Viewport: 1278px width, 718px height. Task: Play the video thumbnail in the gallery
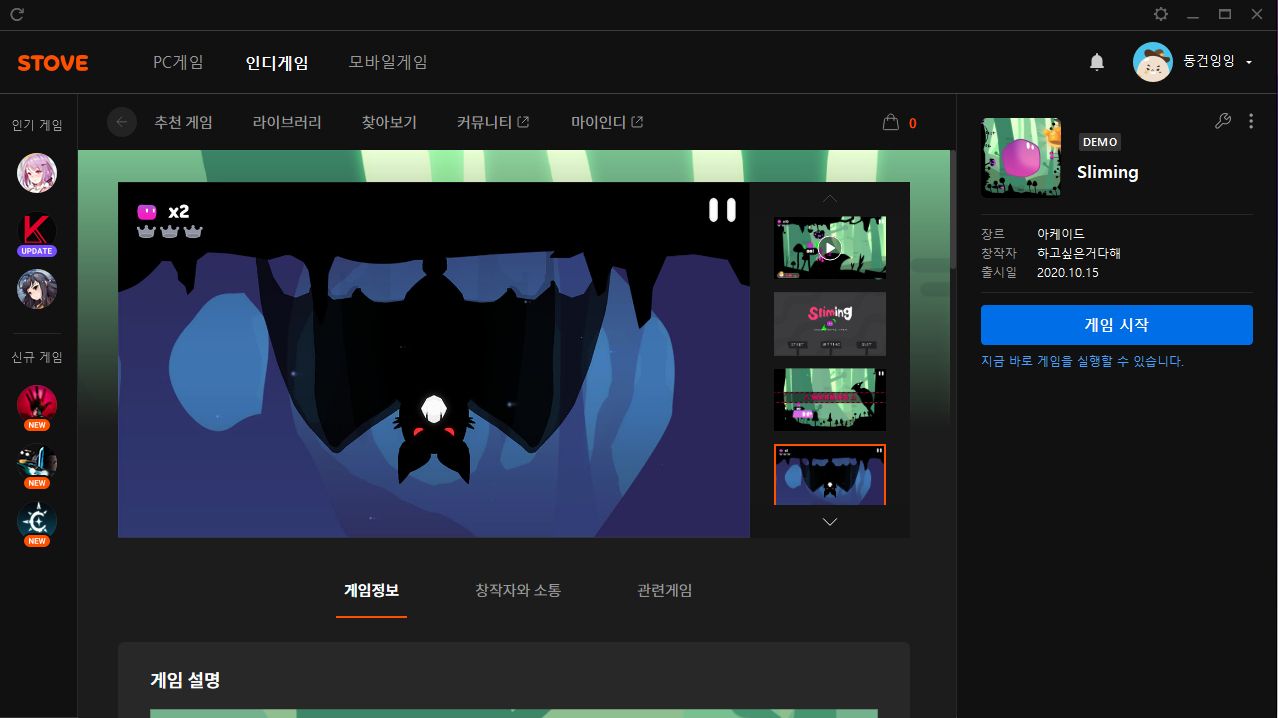point(829,247)
